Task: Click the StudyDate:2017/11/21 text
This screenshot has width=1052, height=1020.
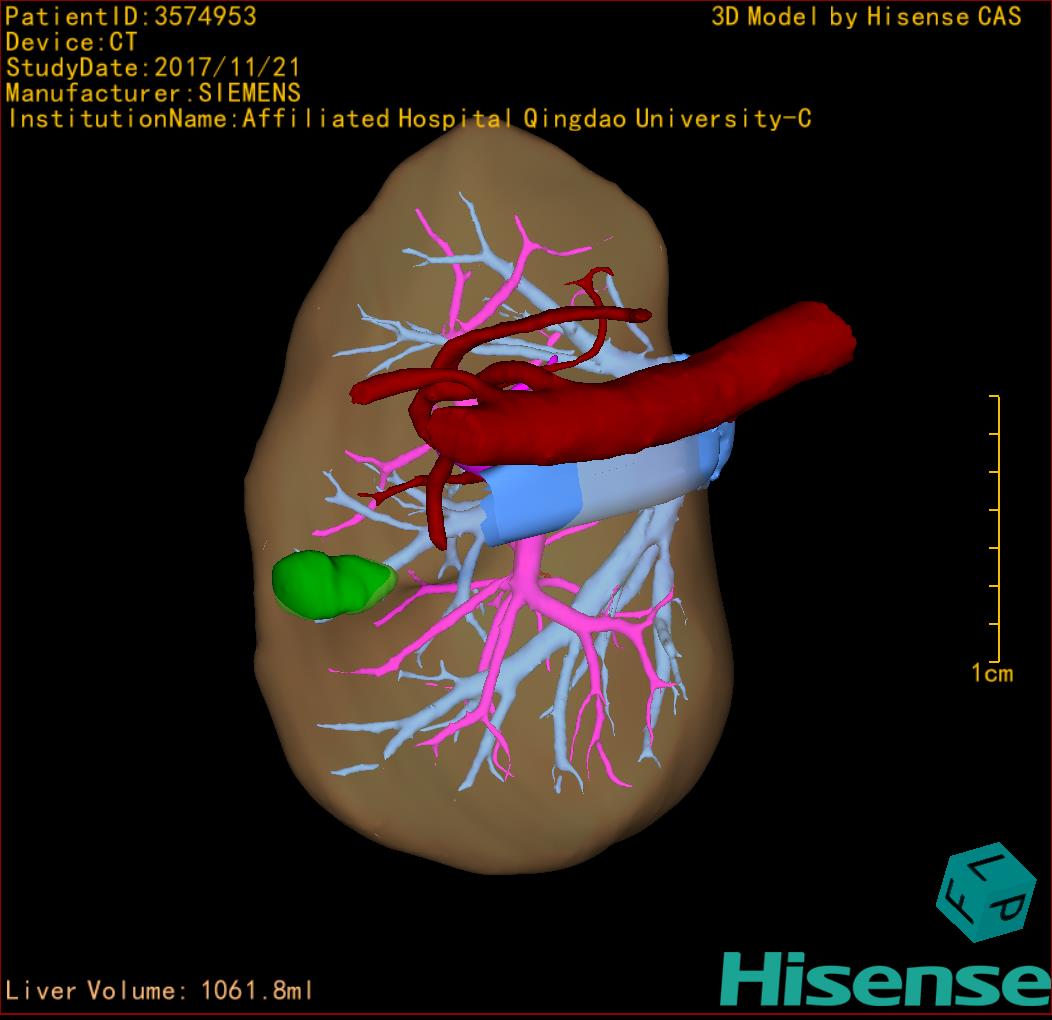Action: (x=153, y=67)
